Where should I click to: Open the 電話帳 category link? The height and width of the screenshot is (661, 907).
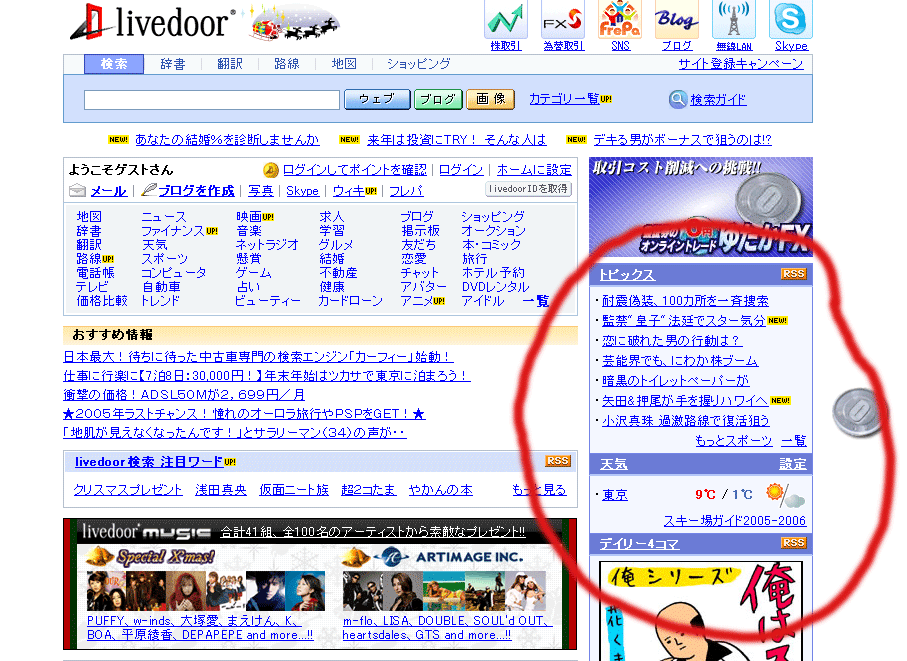pyautogui.click(x=95, y=272)
